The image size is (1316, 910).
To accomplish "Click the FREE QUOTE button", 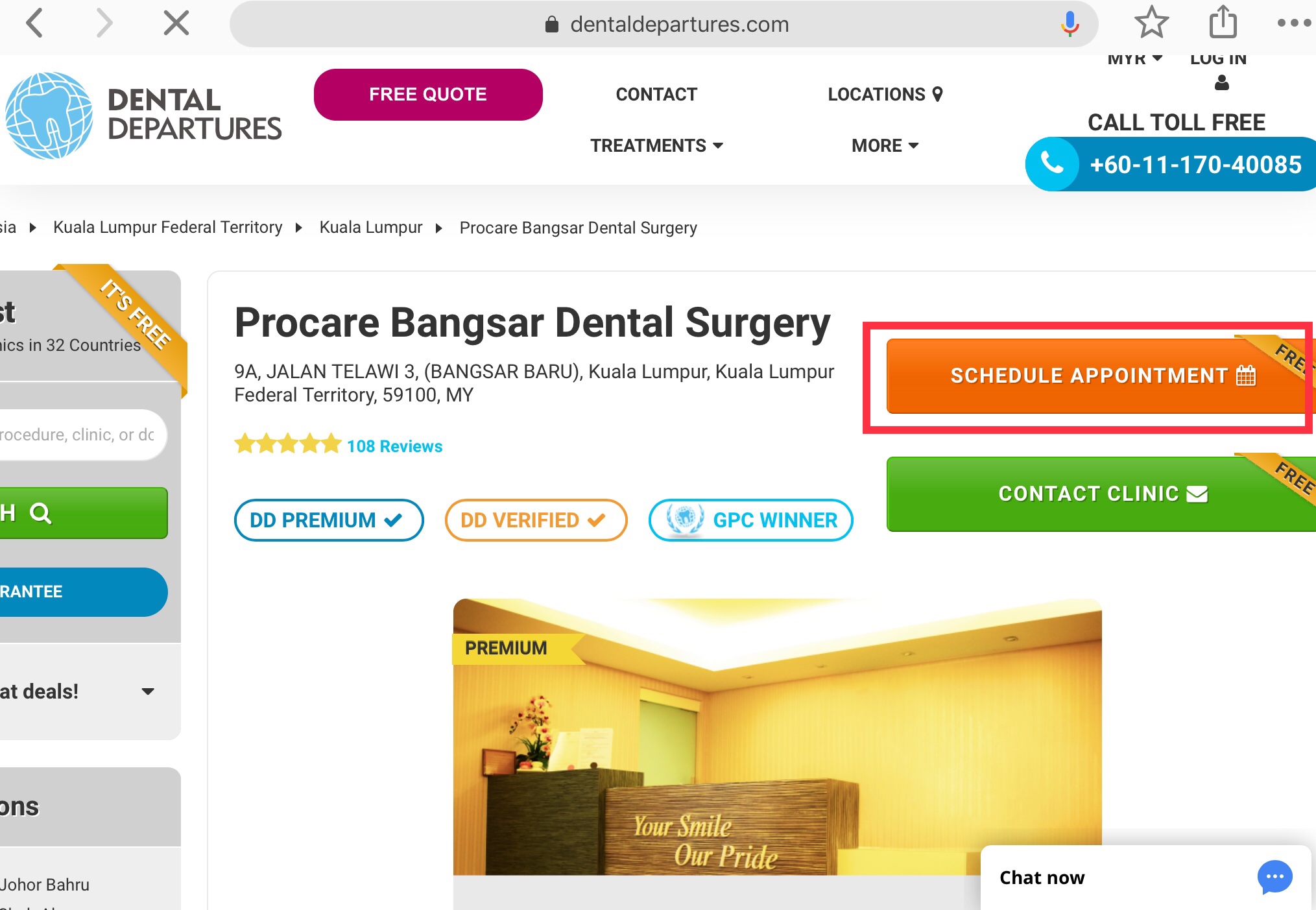I will pyautogui.click(x=428, y=95).
